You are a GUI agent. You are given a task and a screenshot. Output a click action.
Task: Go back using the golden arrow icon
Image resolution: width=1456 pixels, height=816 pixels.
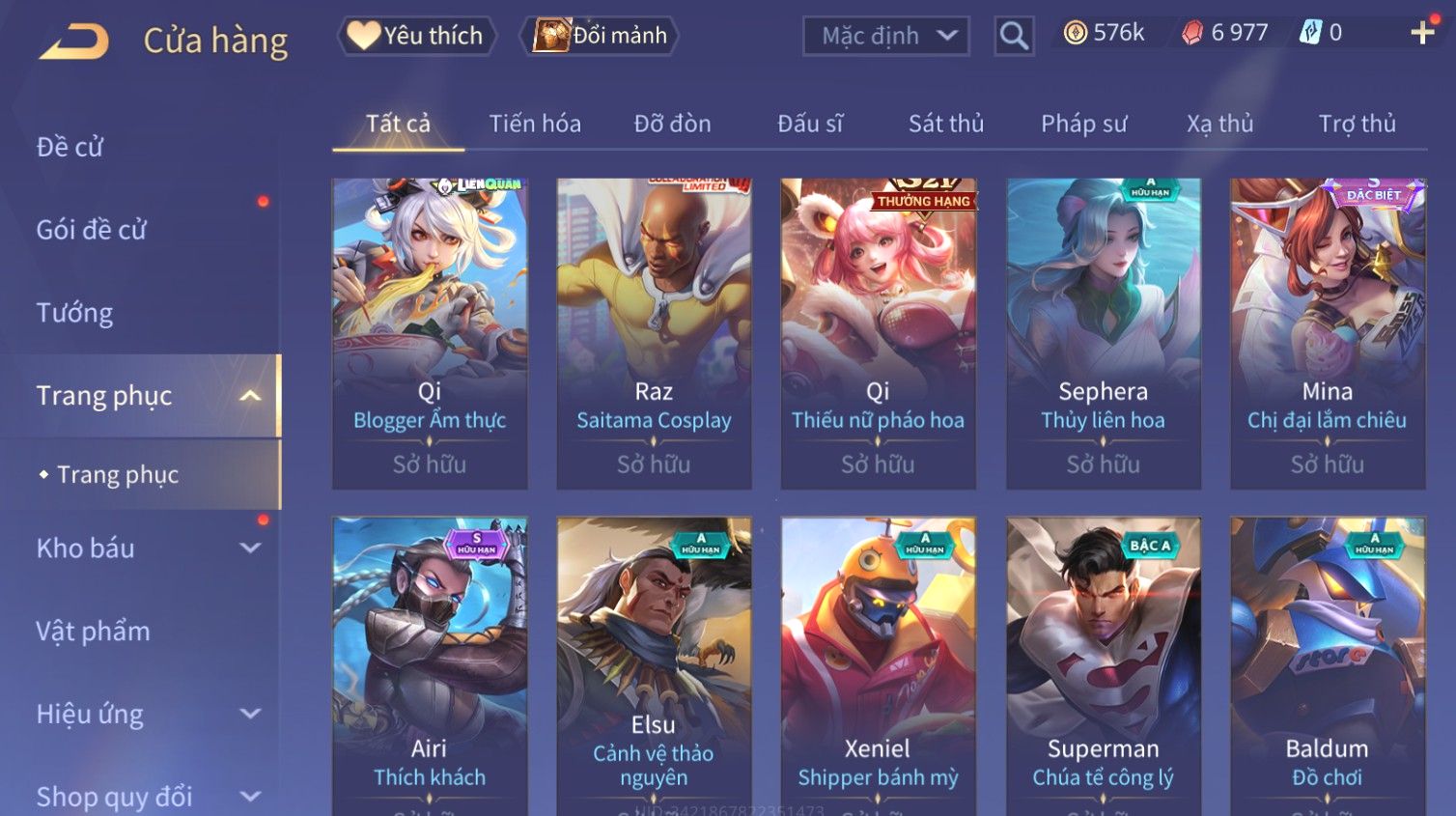tap(73, 42)
